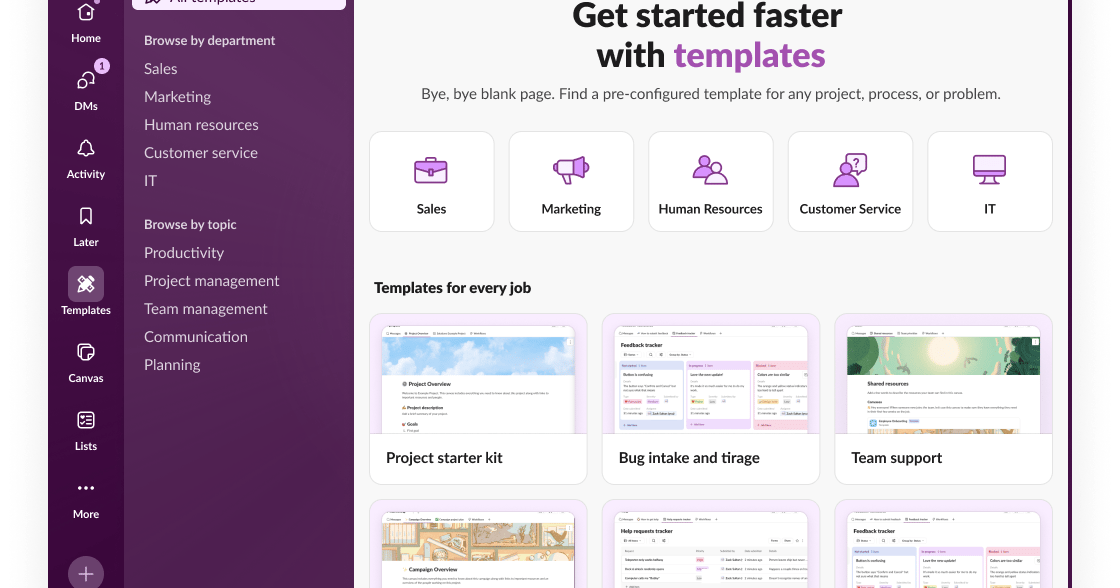The image size is (1120, 588).
Task: Open the Project management topic
Action: (x=211, y=281)
